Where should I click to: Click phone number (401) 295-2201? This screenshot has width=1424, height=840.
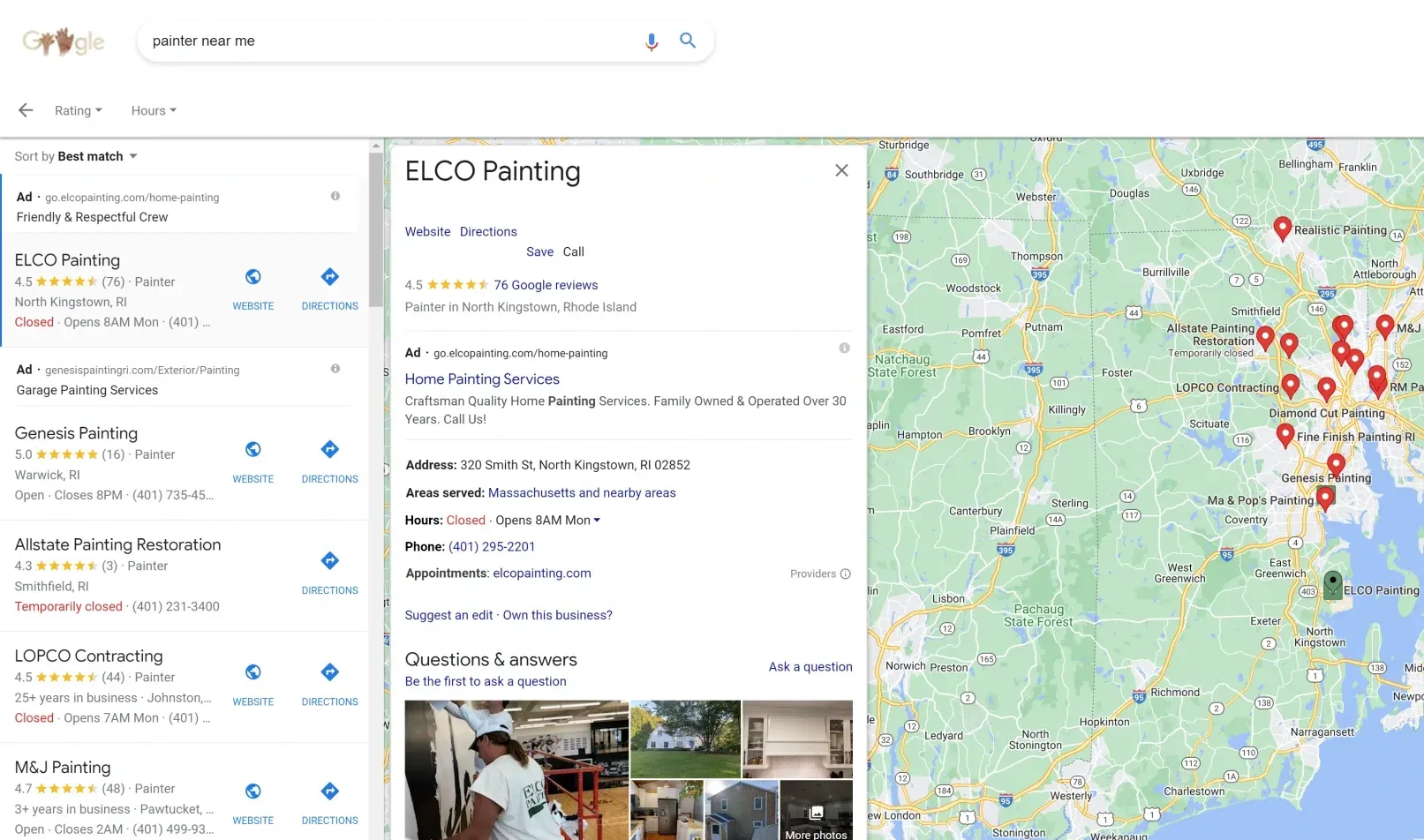coord(492,547)
